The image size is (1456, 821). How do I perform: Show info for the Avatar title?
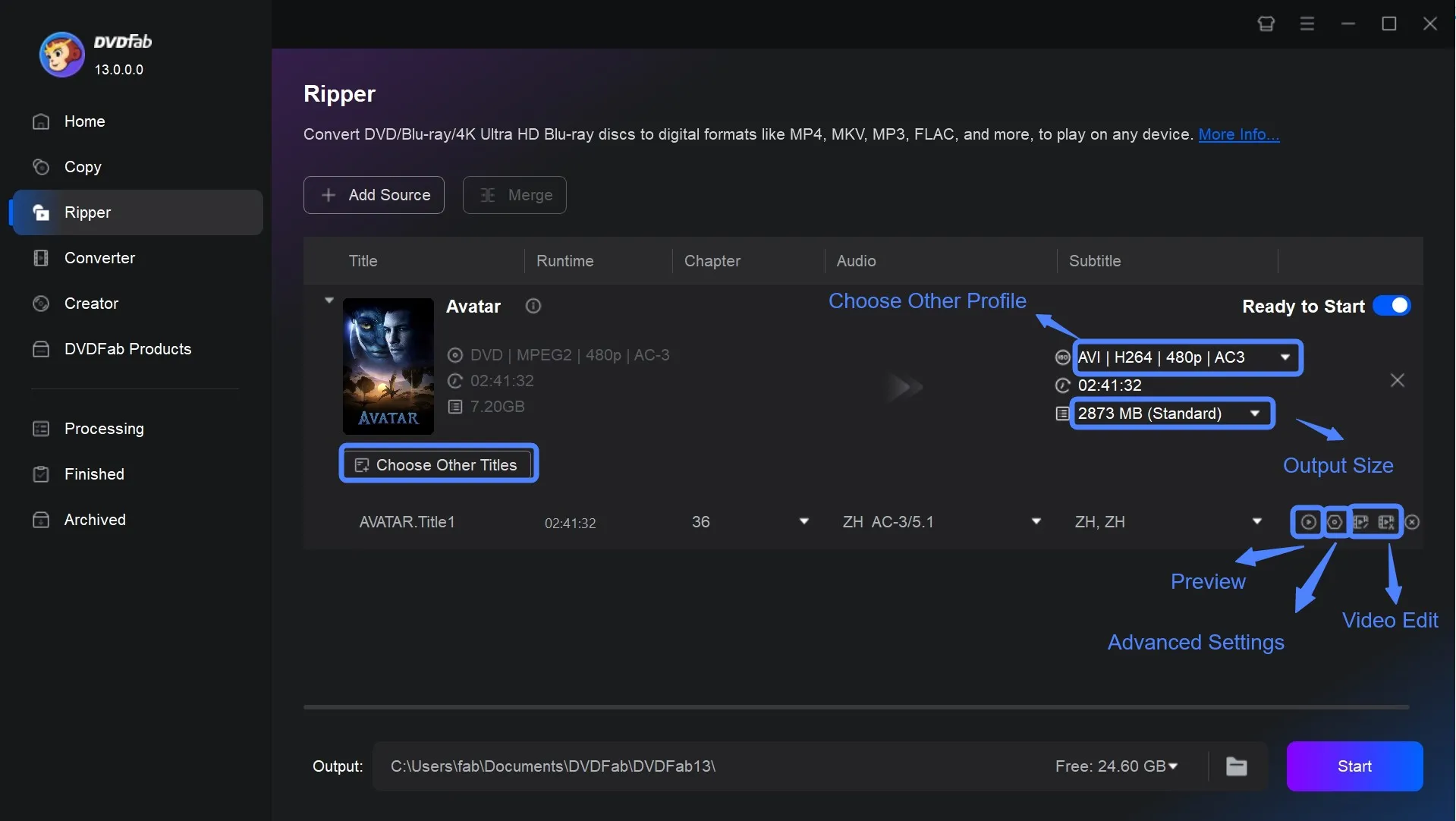coord(533,306)
